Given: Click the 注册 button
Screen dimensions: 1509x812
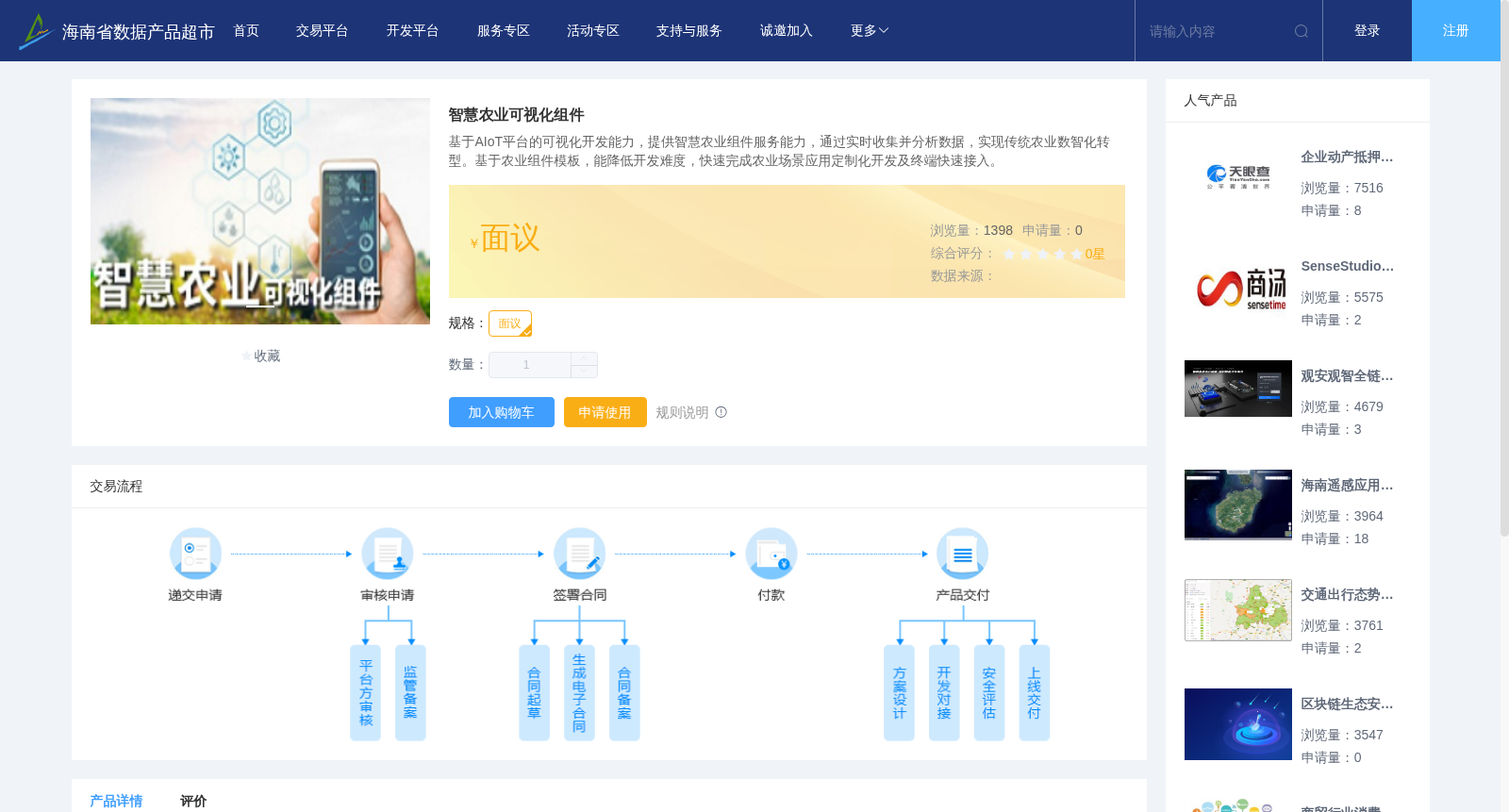Looking at the screenshot, I should click(1456, 31).
